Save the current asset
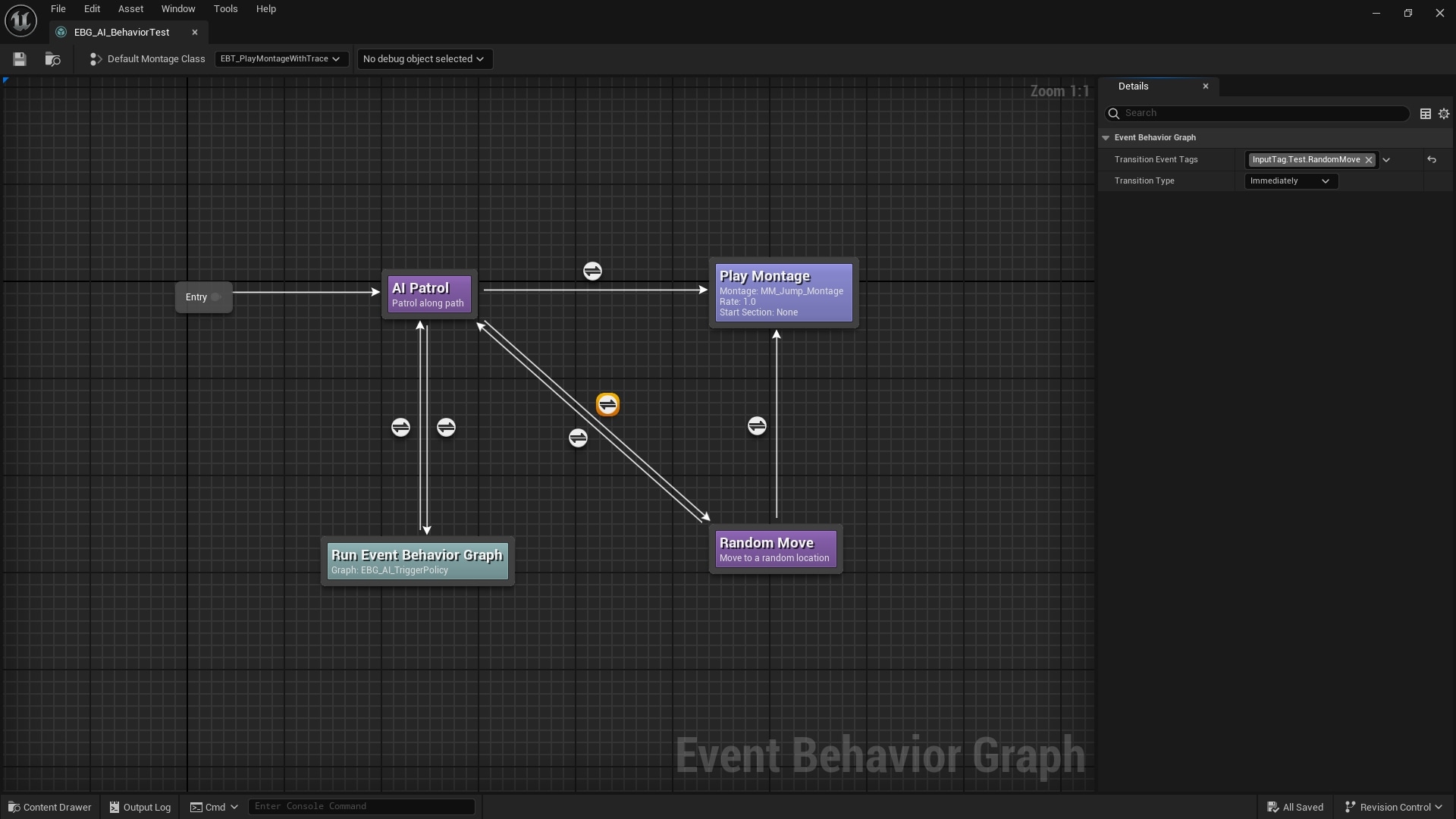Viewport: 1456px width, 819px height. point(18,58)
